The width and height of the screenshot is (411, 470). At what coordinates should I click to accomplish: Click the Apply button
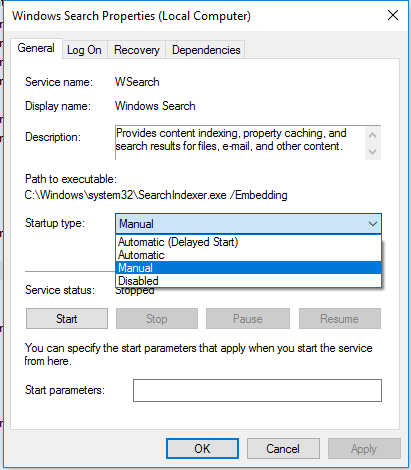click(364, 449)
